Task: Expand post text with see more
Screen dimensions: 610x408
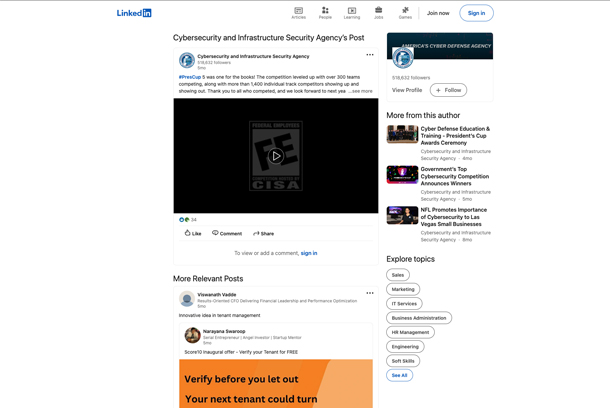Action: pyautogui.click(x=362, y=91)
